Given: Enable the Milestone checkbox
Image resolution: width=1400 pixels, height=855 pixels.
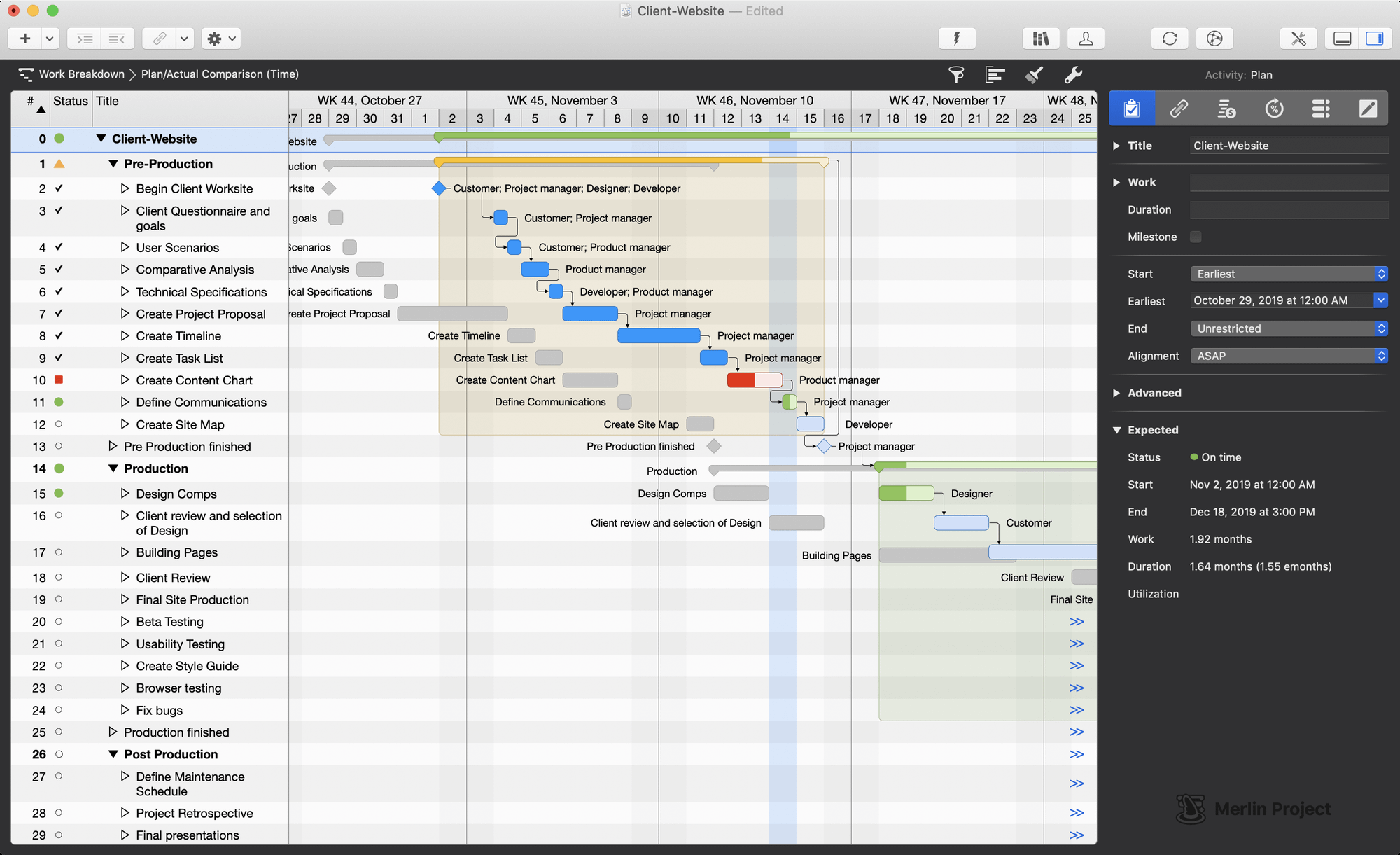Looking at the screenshot, I should (1196, 237).
